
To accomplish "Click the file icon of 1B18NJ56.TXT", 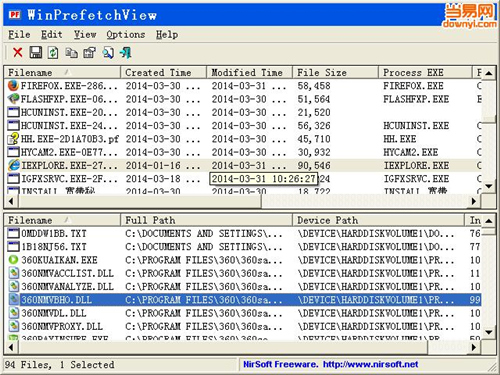I will [13, 246].
